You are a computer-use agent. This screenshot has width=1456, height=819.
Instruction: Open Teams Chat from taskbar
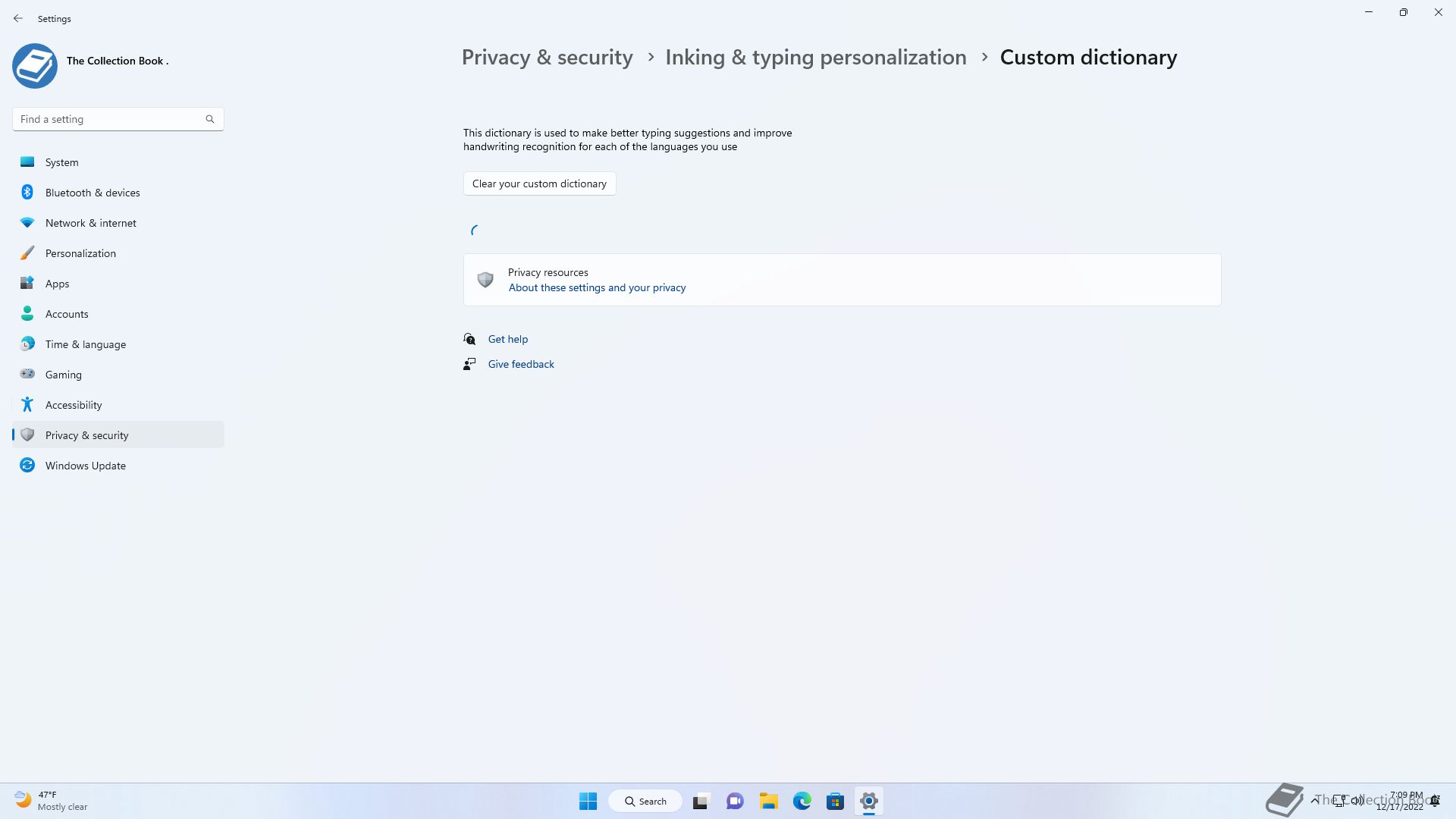735,801
